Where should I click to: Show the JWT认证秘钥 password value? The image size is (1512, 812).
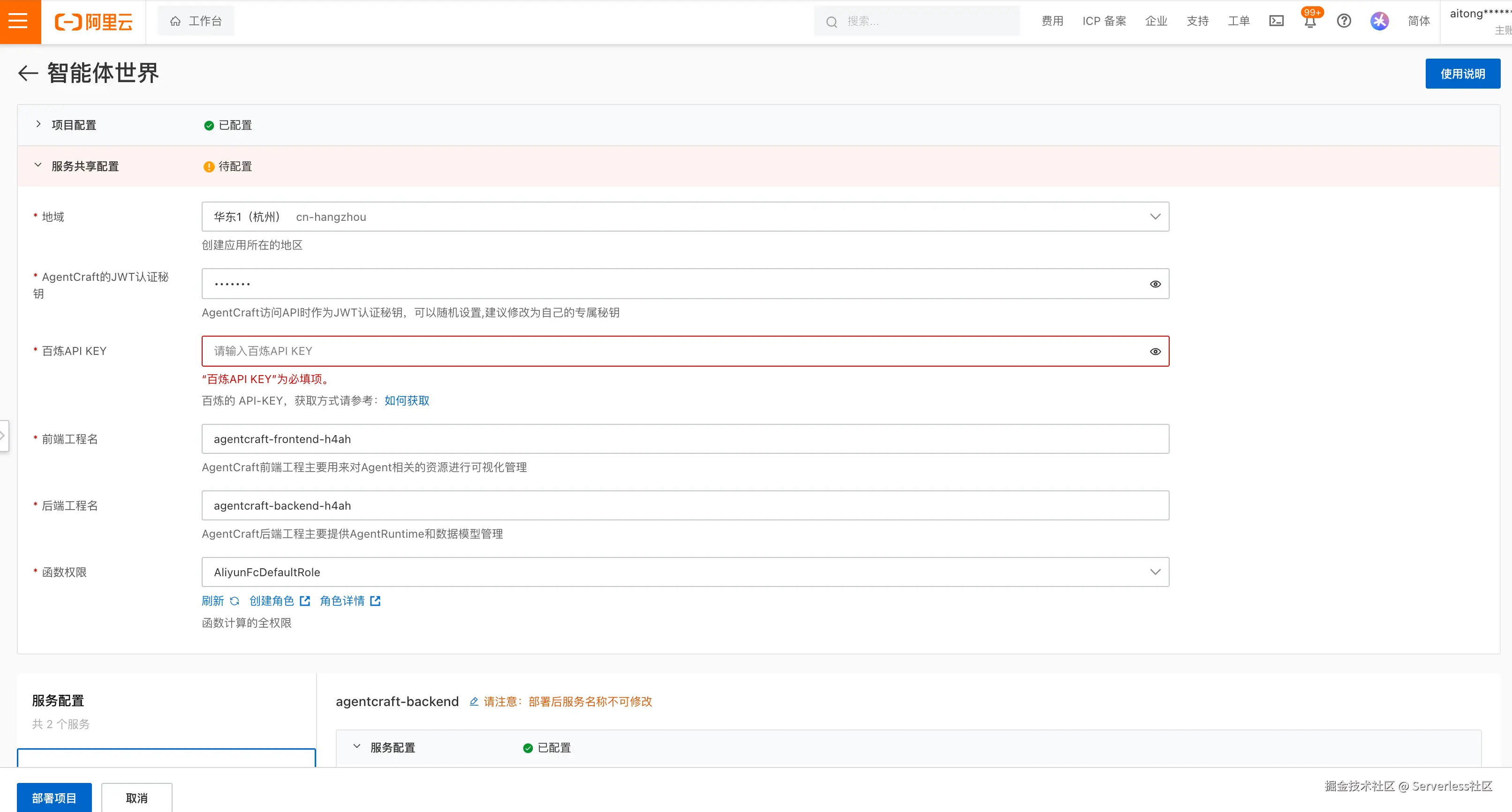point(1155,284)
